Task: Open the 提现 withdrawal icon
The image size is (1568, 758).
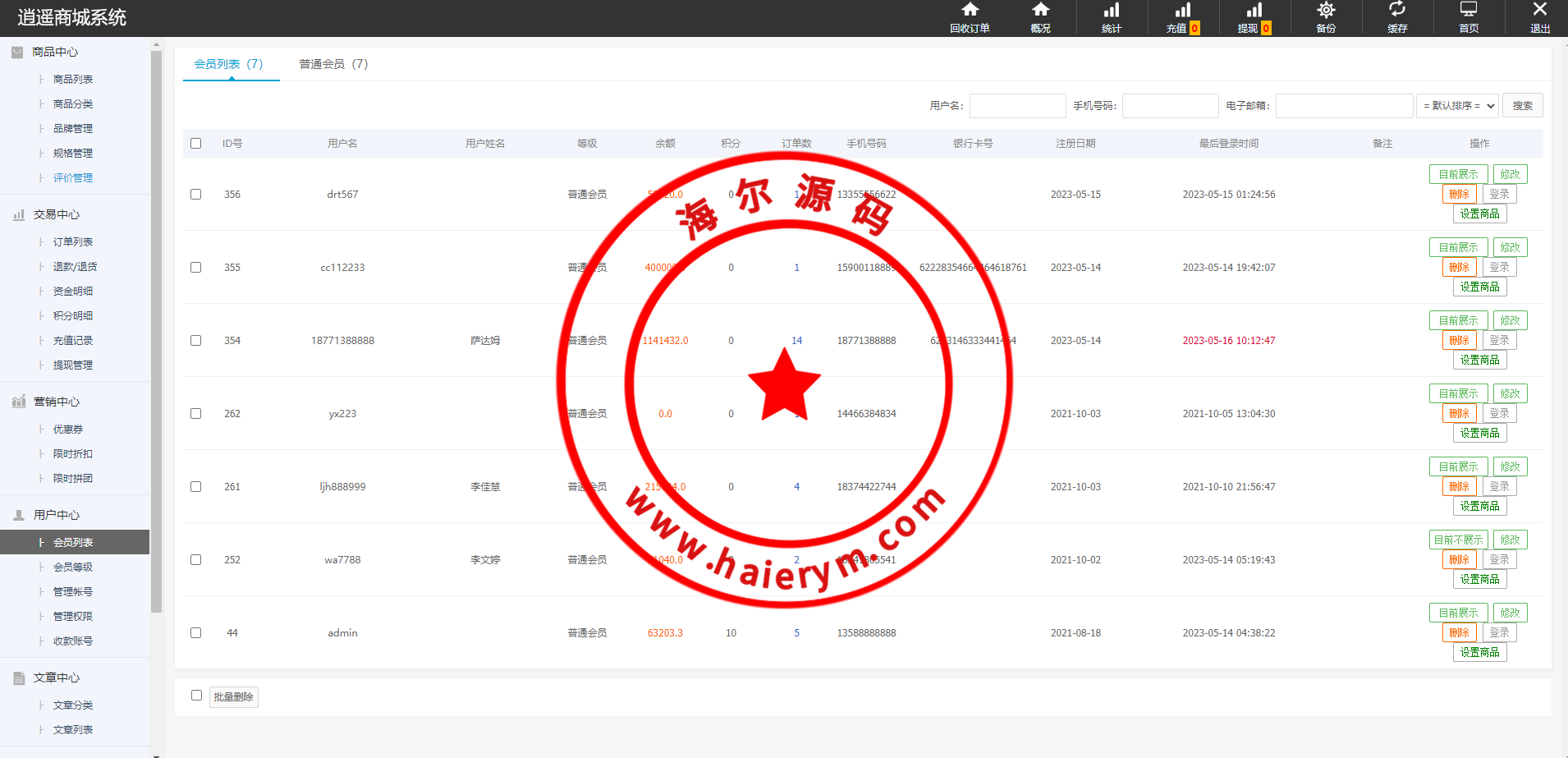Action: coord(1254,11)
